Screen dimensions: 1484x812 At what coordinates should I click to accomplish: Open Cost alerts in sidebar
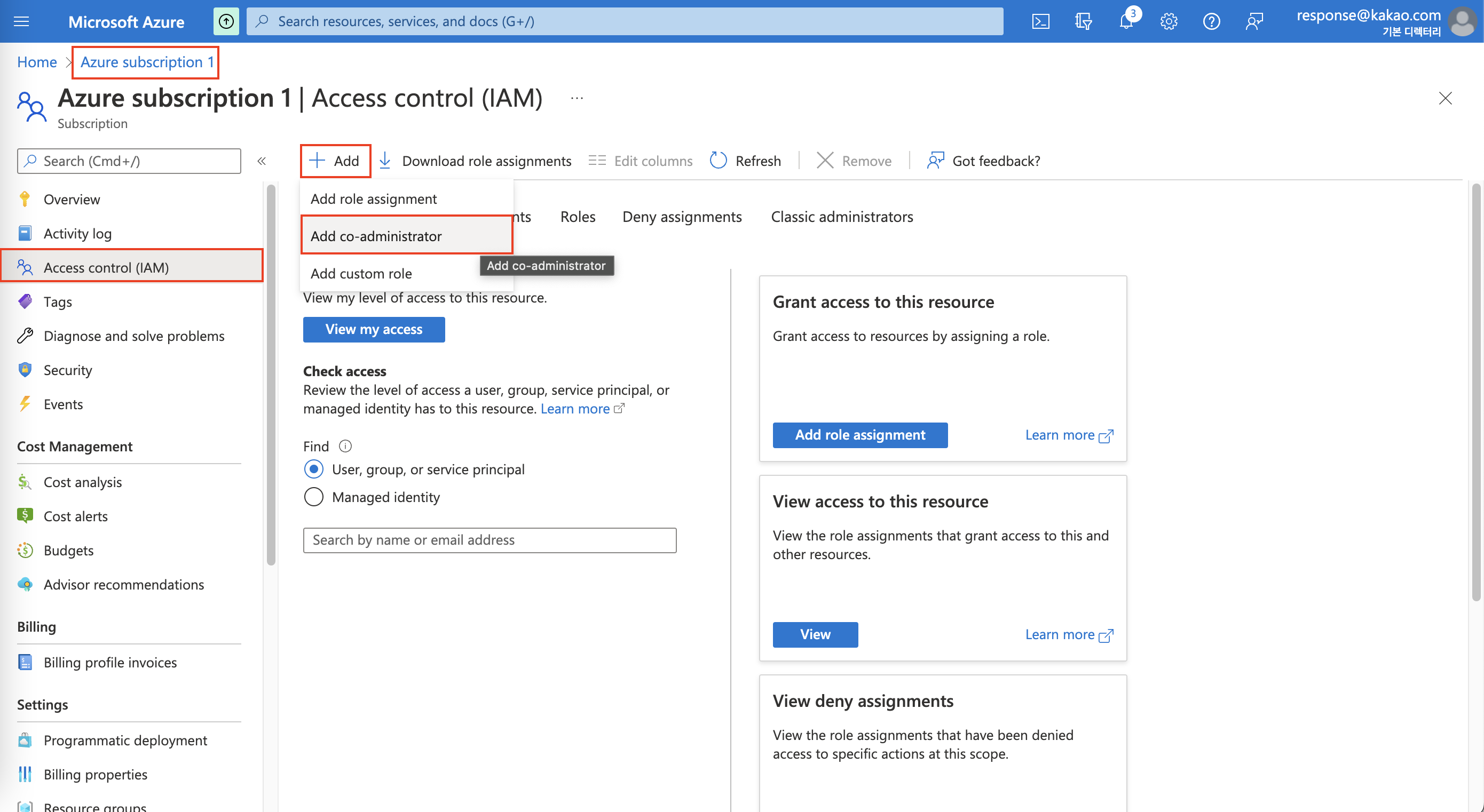click(131, 516)
